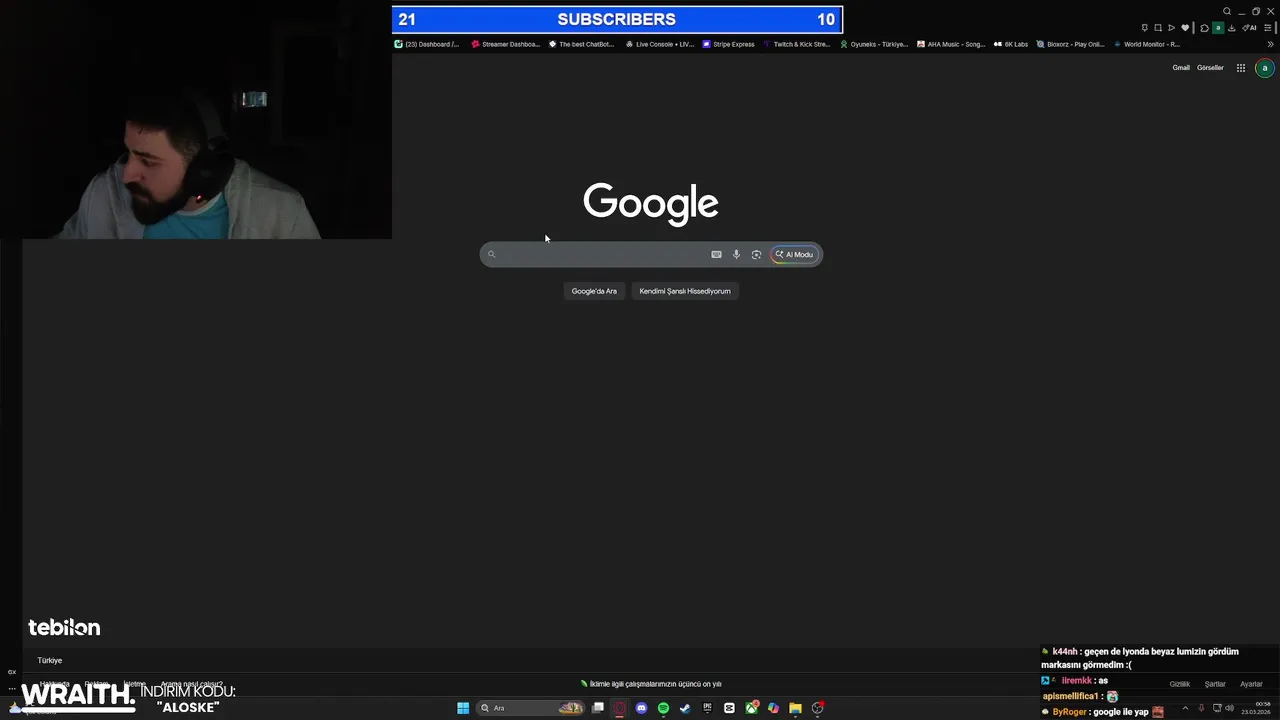Click the pin icon in browser toolbar
This screenshot has height=720, width=1280.
(1145, 27)
